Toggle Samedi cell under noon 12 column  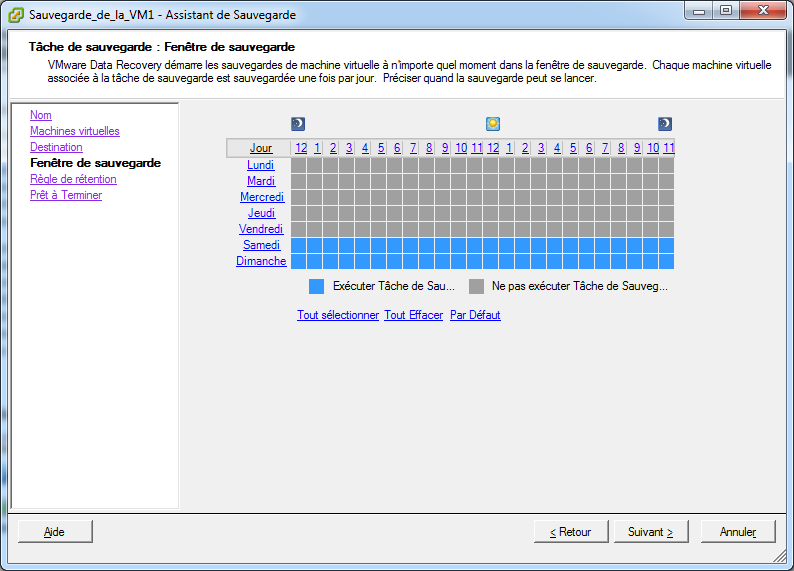490,246
